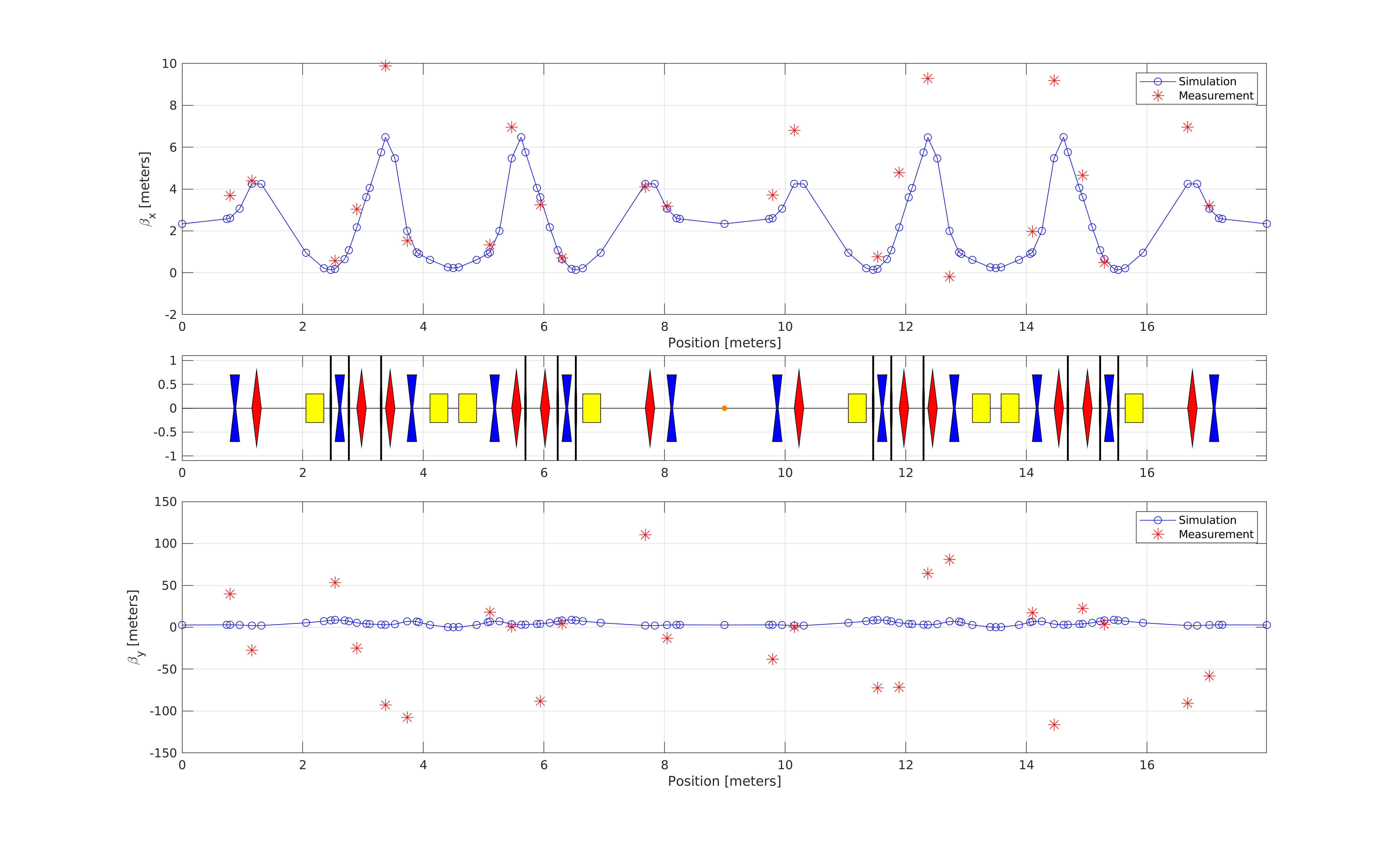Image resolution: width=1400 pixels, height=846 pixels.
Task: Select the first red diamond lattice element
Action: 256,408
